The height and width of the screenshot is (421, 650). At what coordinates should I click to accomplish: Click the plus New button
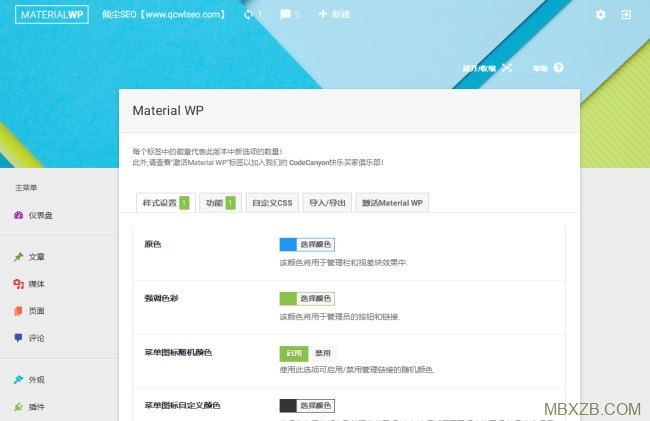[334, 15]
